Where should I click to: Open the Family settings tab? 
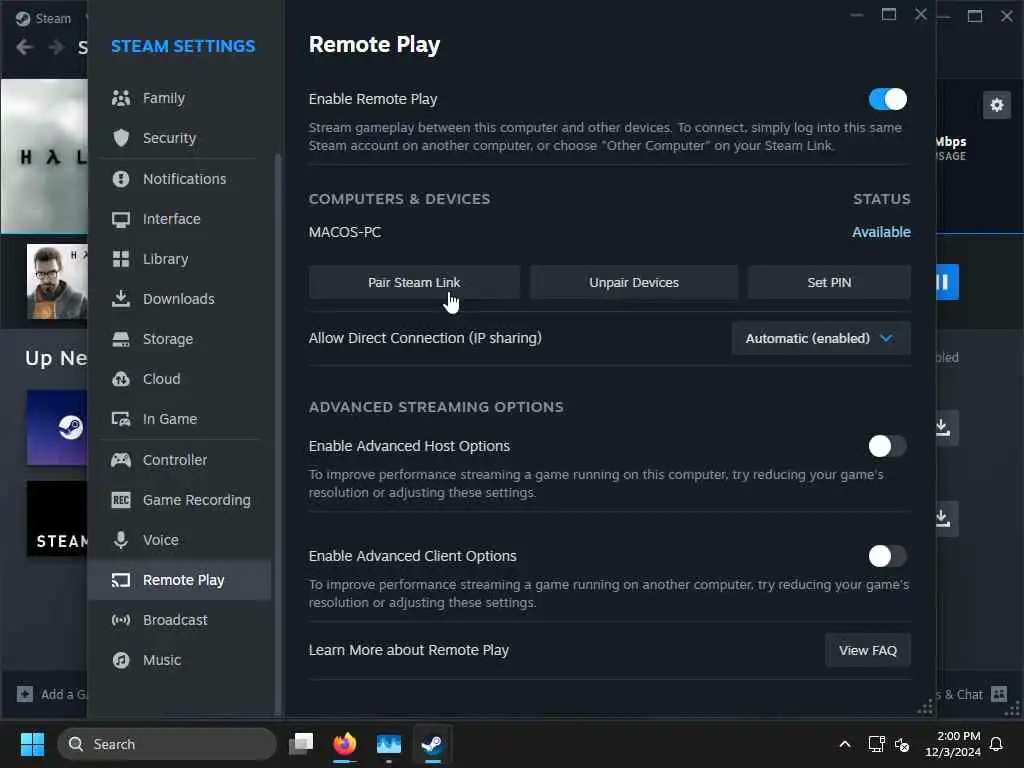(180, 98)
